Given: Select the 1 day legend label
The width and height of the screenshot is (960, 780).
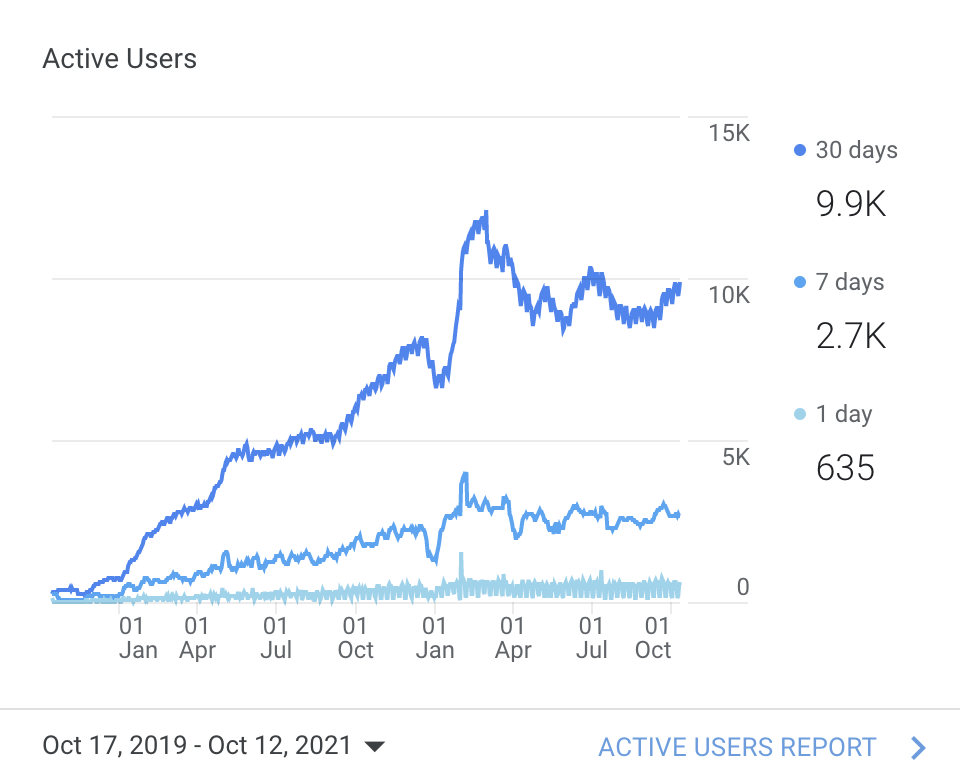Looking at the screenshot, I should 844,414.
